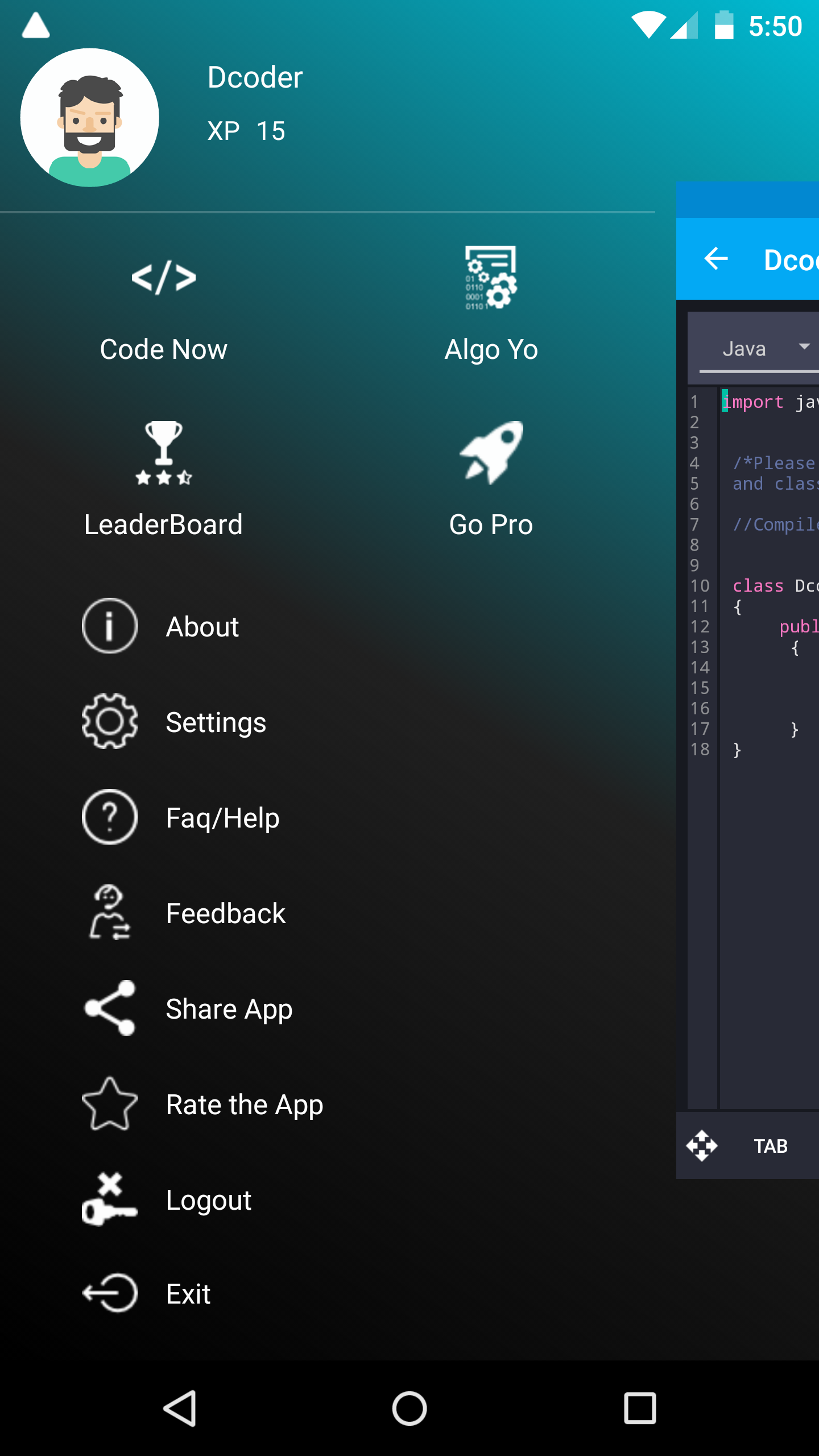Open the Settings gear icon
Viewport: 819px width, 1456px height.
point(110,721)
